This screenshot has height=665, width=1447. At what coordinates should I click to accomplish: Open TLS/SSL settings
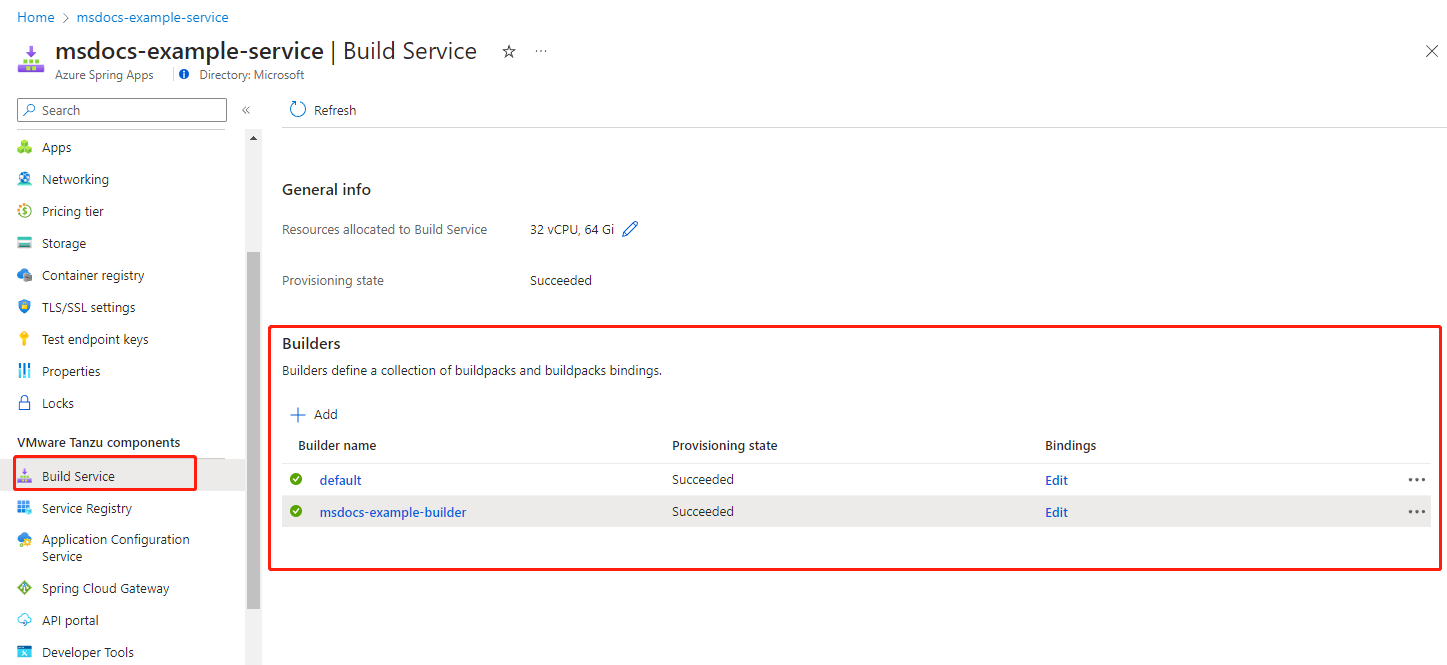[88, 308]
